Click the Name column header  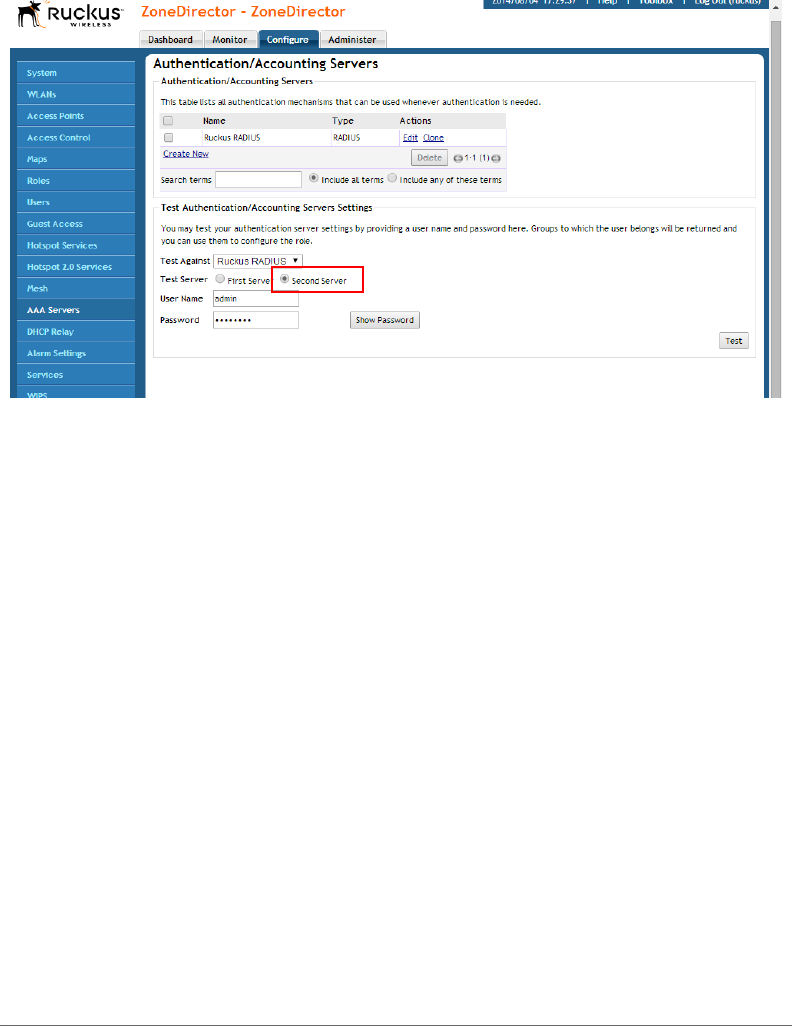(x=214, y=121)
